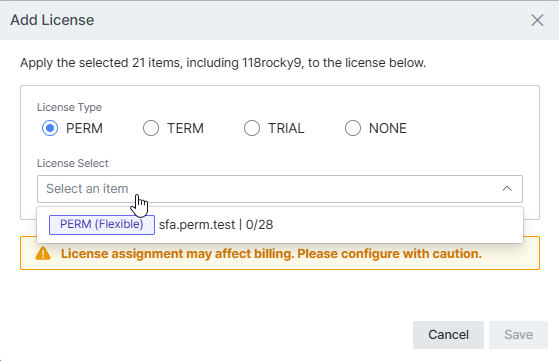This screenshot has height=361, width=559.
Task: Open the 'Select an item' combo box
Action: pos(280,189)
